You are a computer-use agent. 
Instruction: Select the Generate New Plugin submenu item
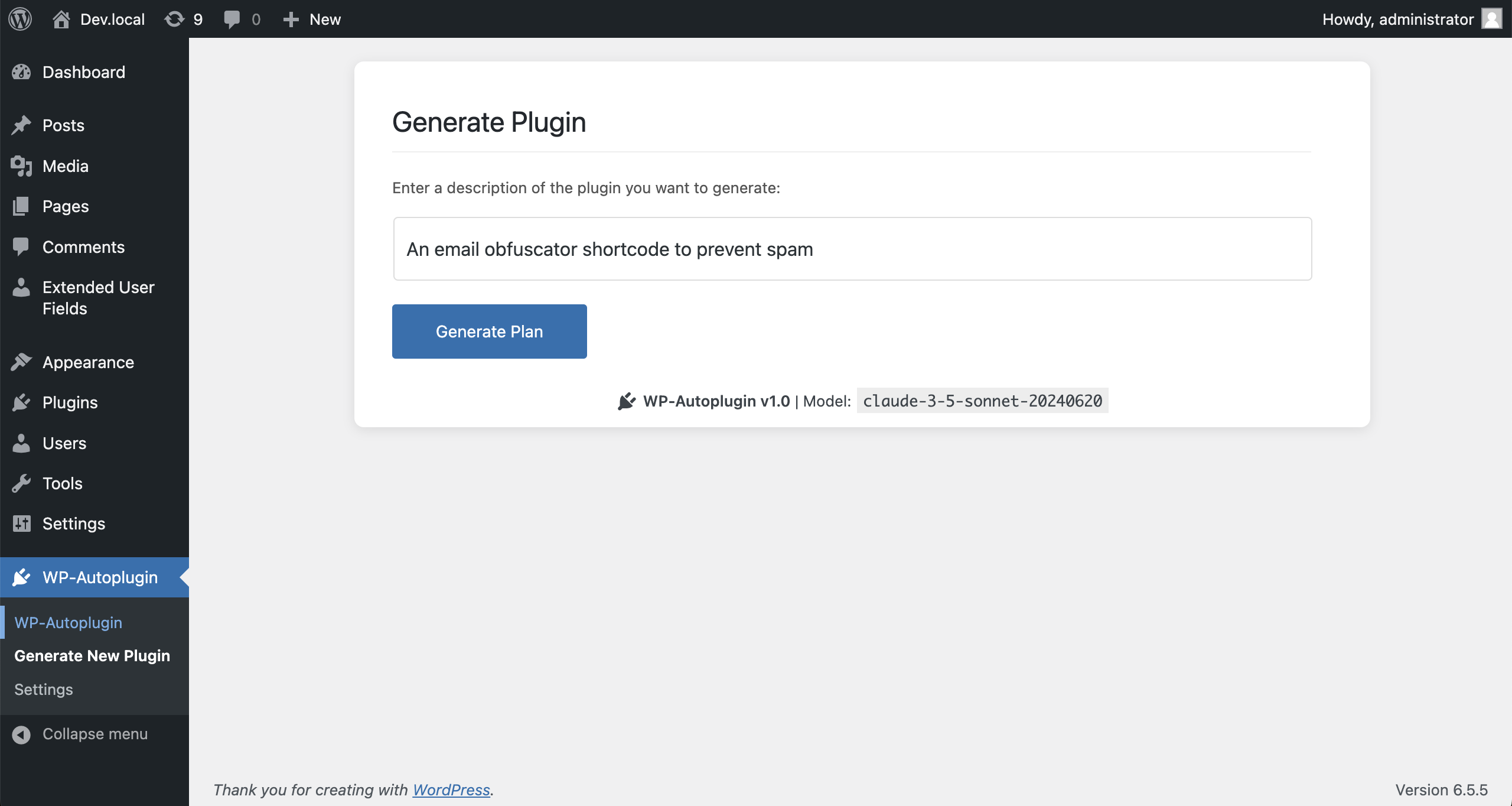(x=92, y=656)
